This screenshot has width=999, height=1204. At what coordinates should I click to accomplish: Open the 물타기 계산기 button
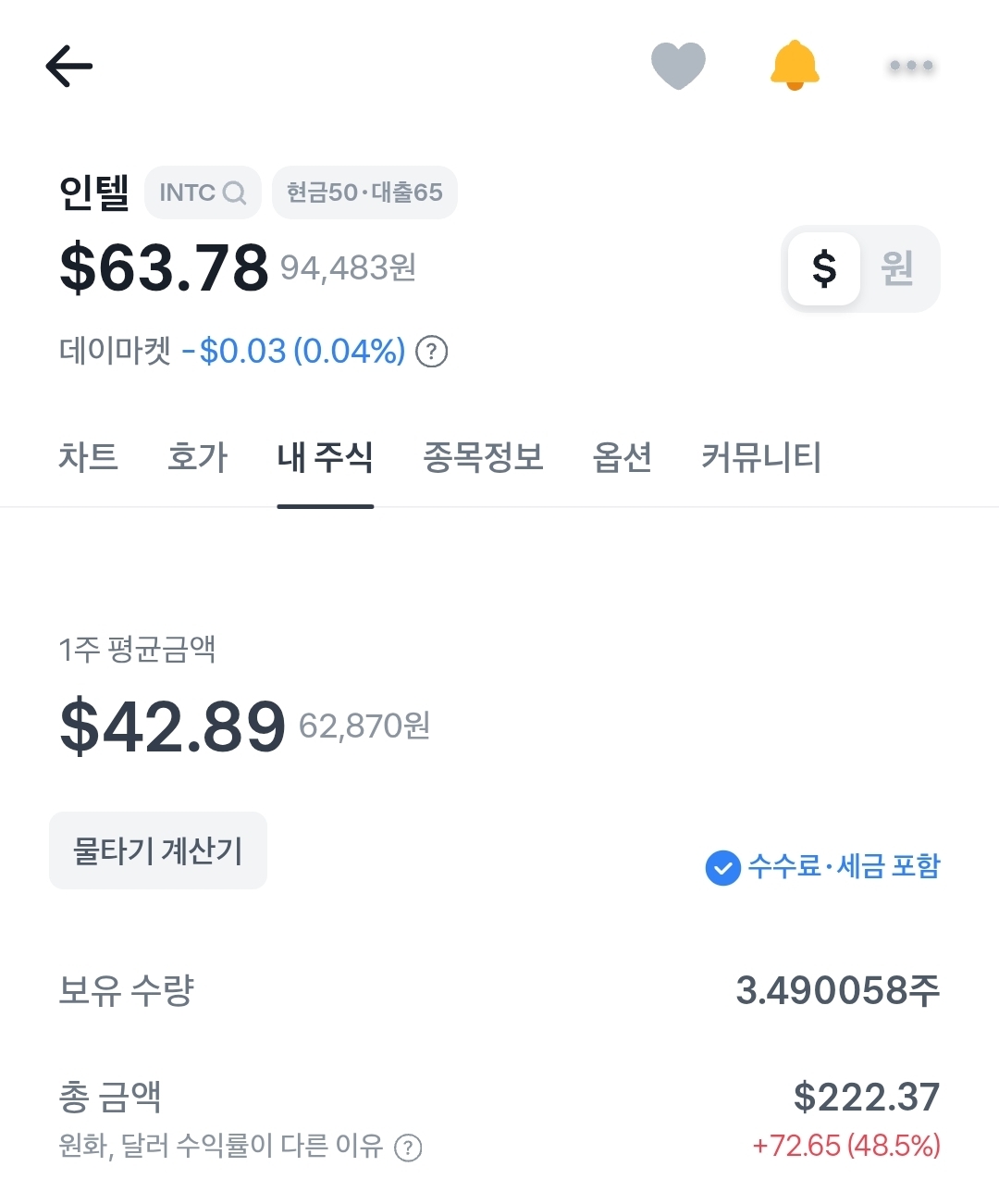(158, 850)
